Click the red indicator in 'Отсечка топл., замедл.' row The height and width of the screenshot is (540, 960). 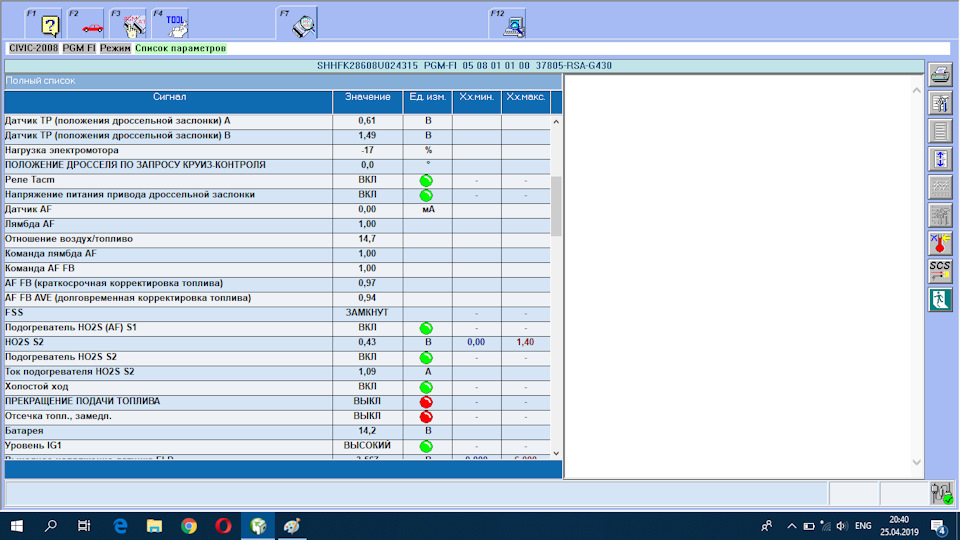[426, 417]
